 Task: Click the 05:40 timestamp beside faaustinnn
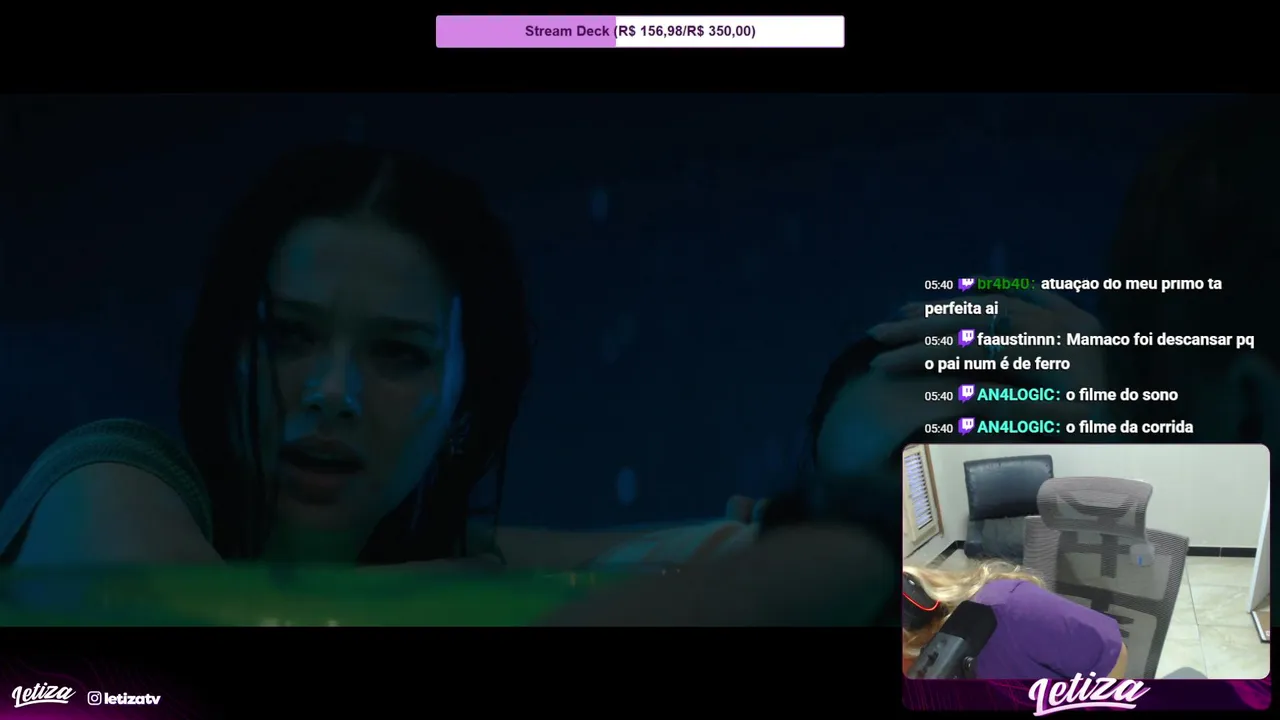pyautogui.click(x=938, y=341)
